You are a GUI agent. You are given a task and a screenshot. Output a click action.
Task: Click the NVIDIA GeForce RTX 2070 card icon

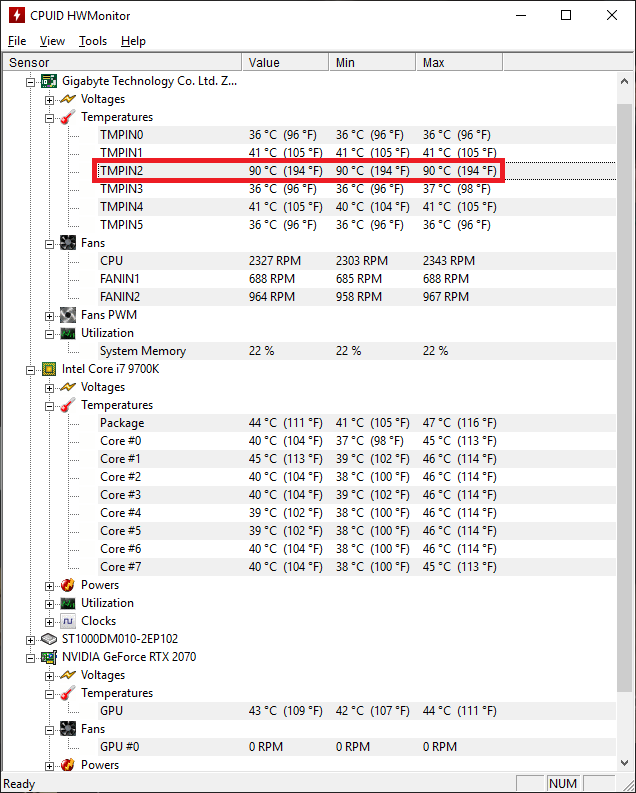(49, 657)
